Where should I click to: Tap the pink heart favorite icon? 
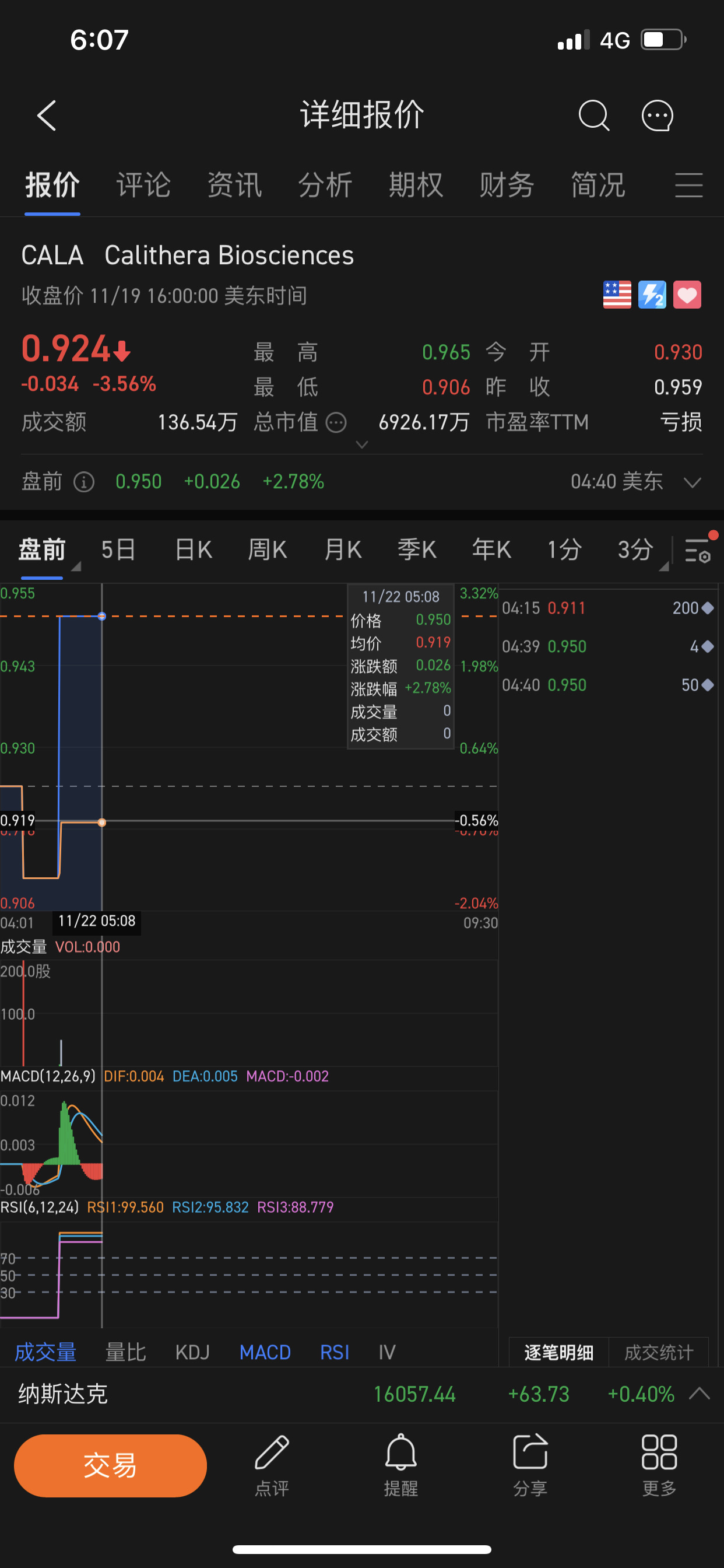pos(687,295)
